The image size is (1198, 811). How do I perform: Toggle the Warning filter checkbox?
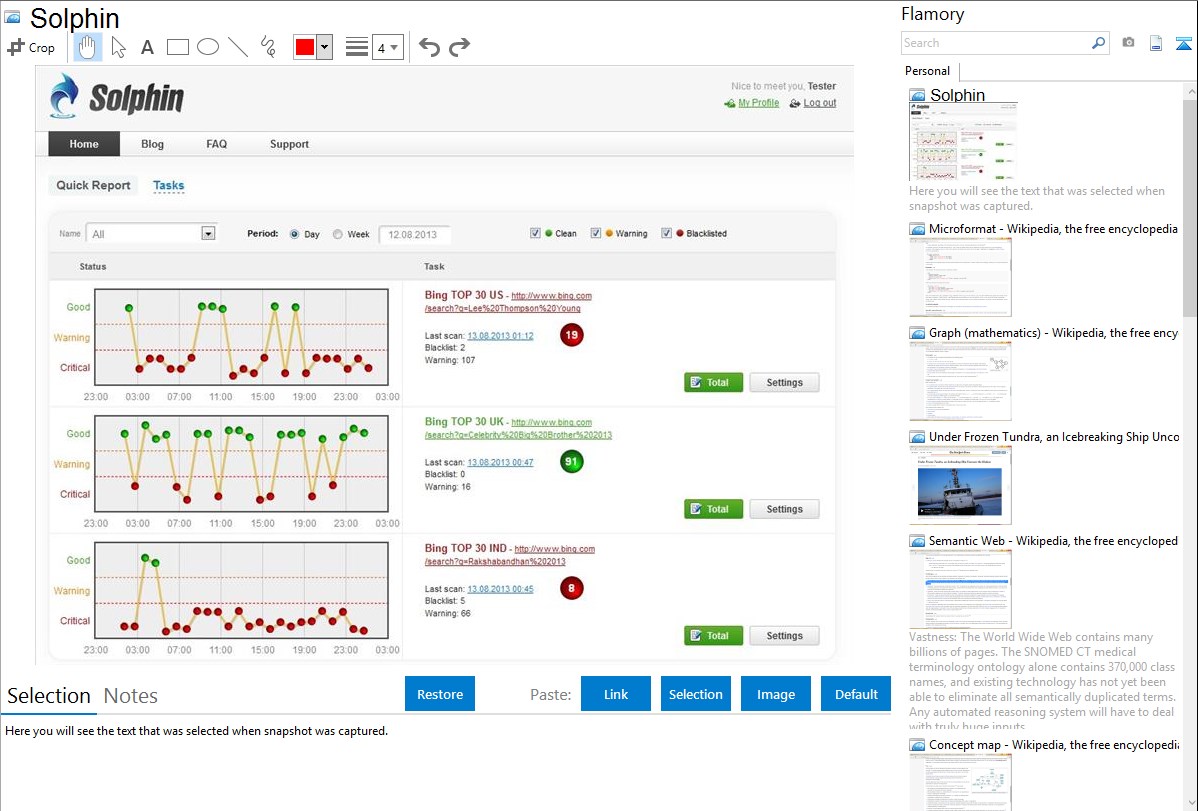[x=595, y=233]
